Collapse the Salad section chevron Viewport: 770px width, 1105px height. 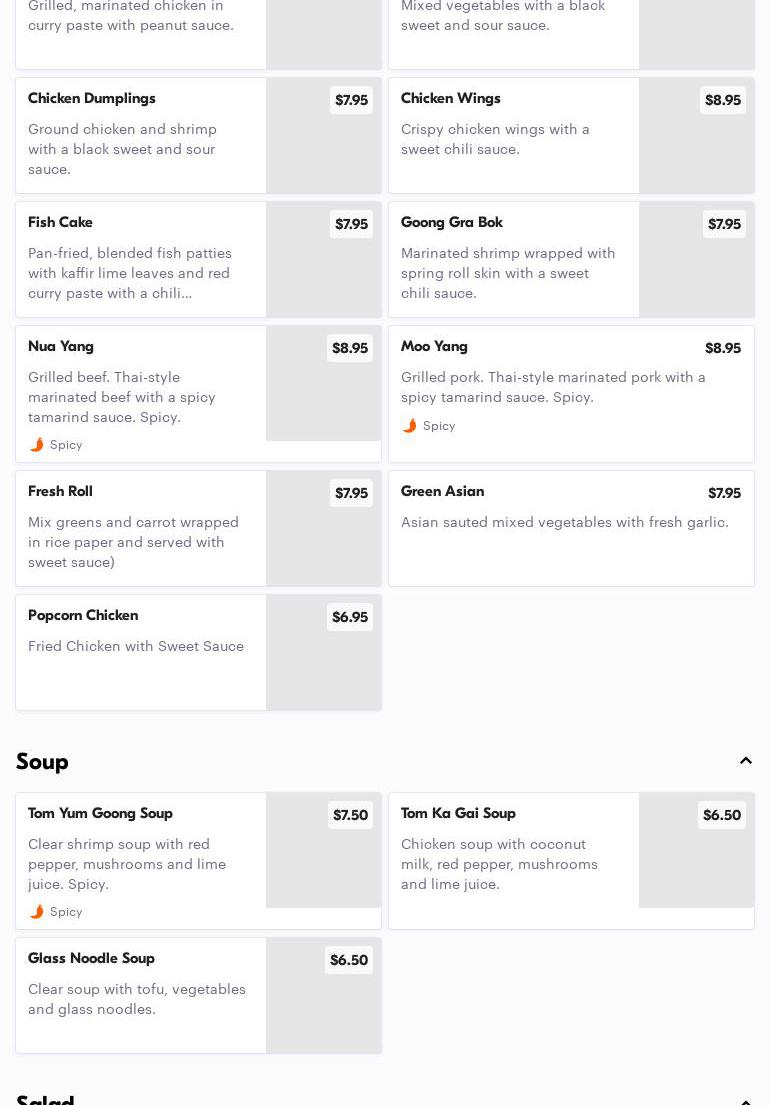(746, 1100)
